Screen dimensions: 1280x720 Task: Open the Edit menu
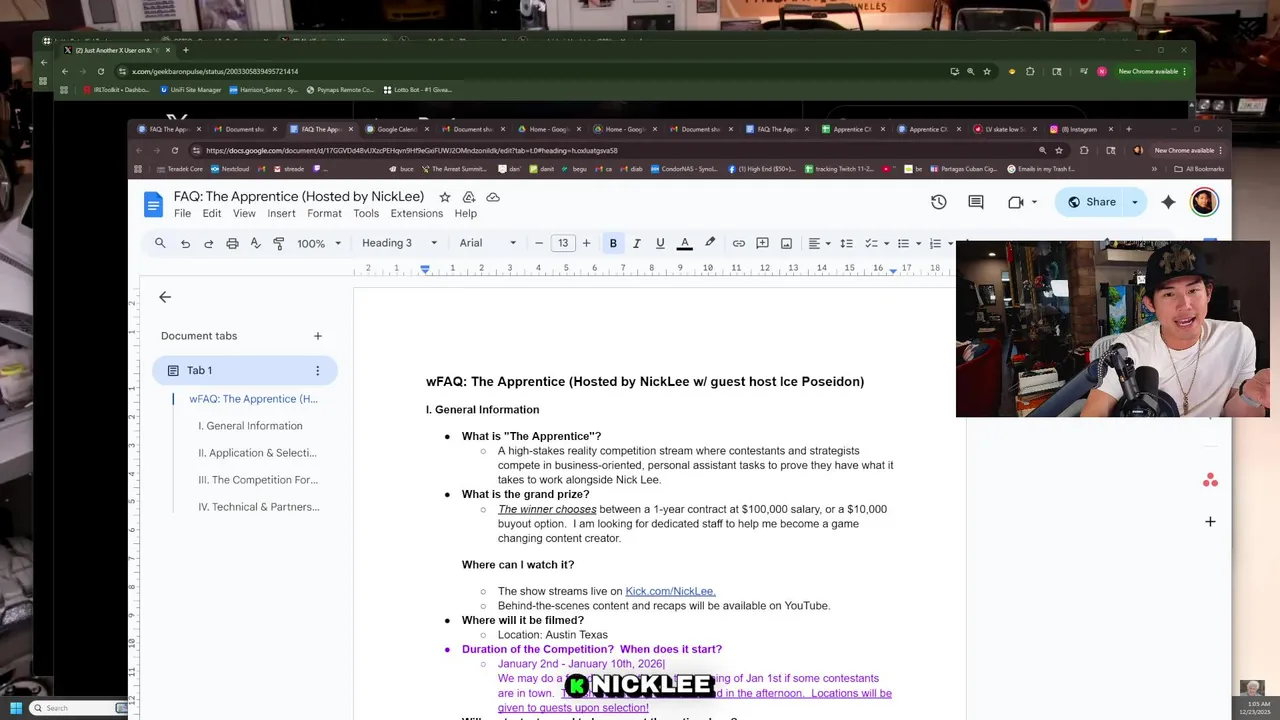[x=212, y=214]
